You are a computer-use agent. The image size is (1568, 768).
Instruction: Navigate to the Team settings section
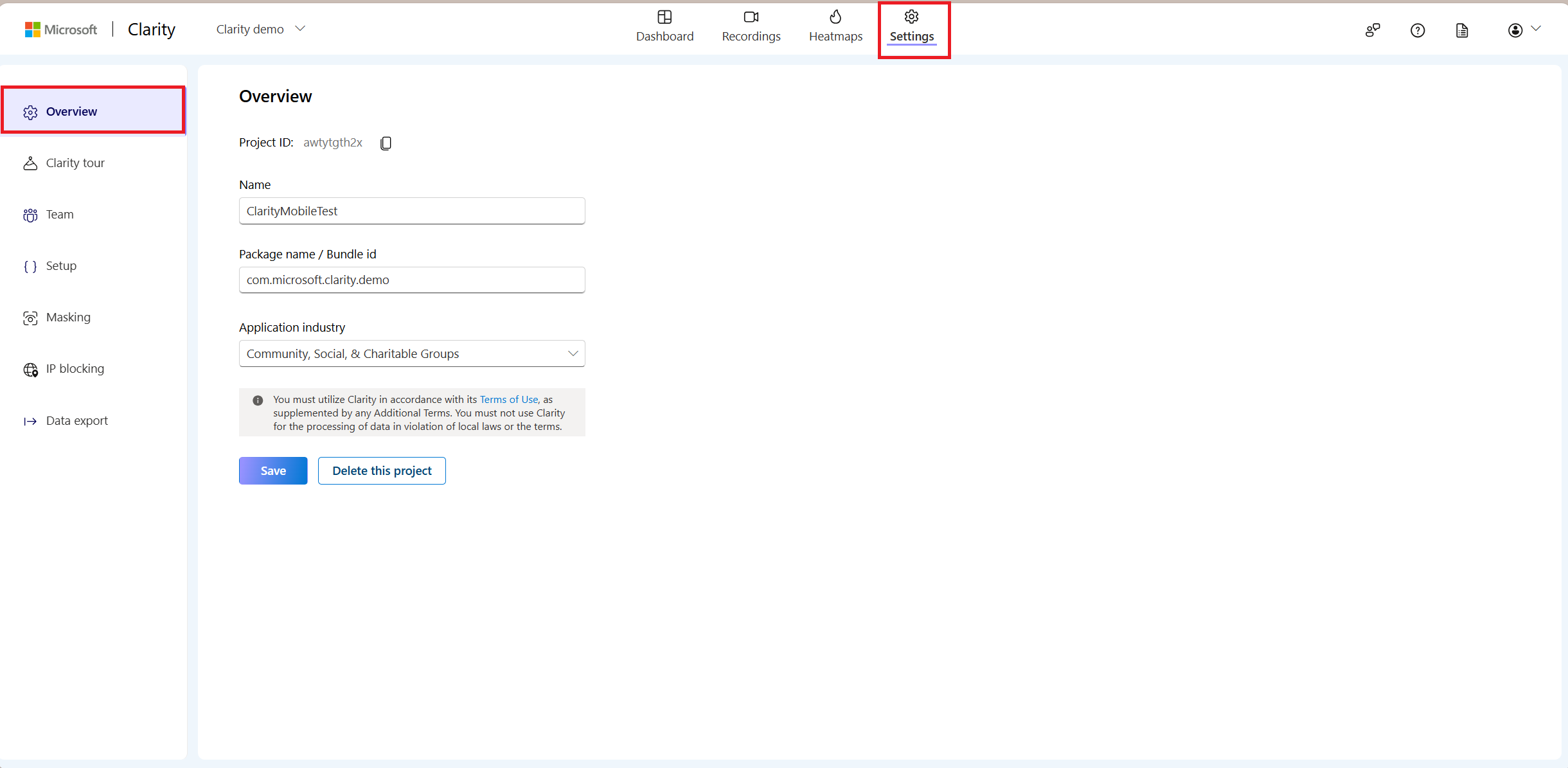pos(58,214)
